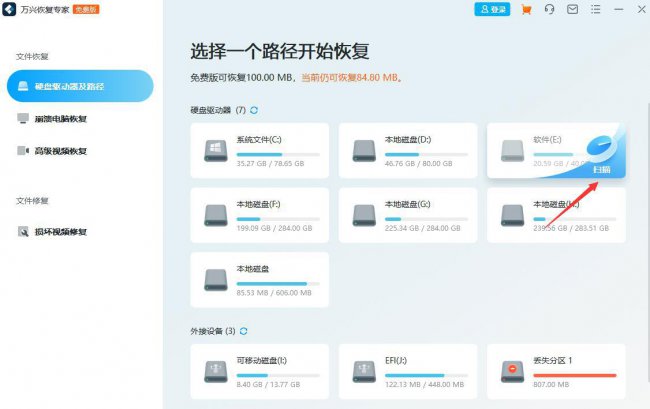Viewport: 650px width, 409px height.
Task: Click the EFI(J:) USB drive icon
Action: click(364, 371)
